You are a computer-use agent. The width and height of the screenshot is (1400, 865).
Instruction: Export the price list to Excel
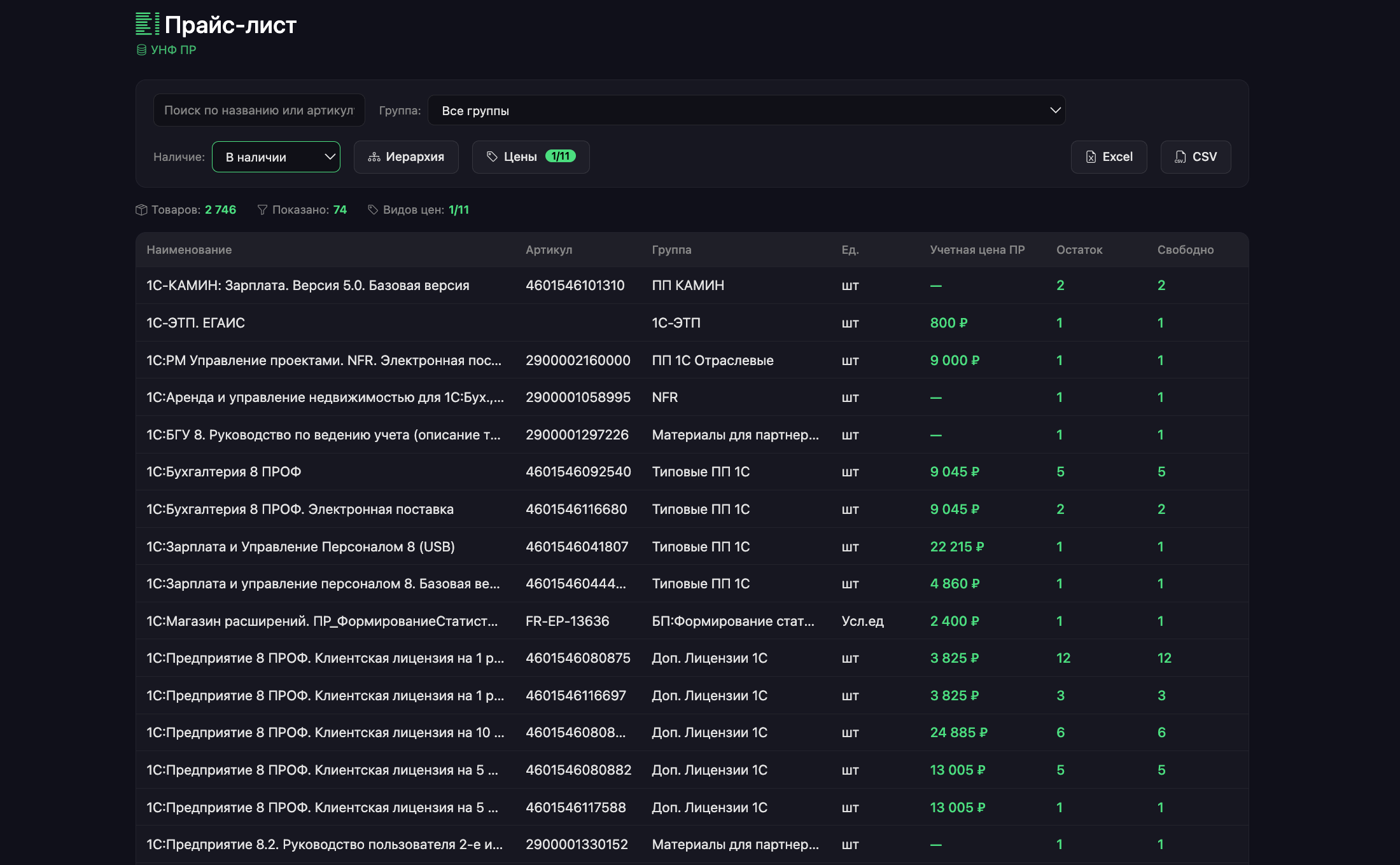[1109, 157]
